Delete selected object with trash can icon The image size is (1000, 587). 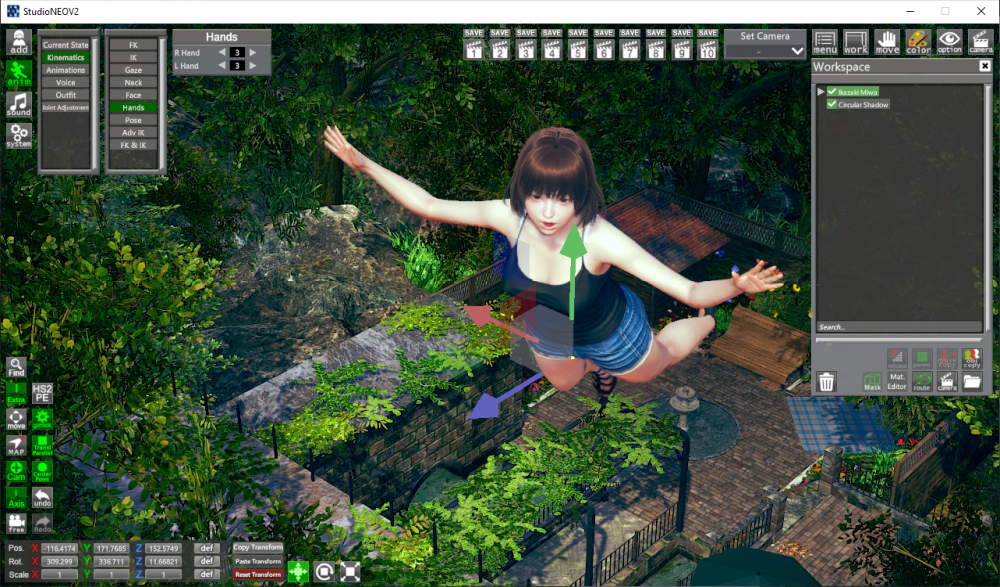click(x=826, y=381)
